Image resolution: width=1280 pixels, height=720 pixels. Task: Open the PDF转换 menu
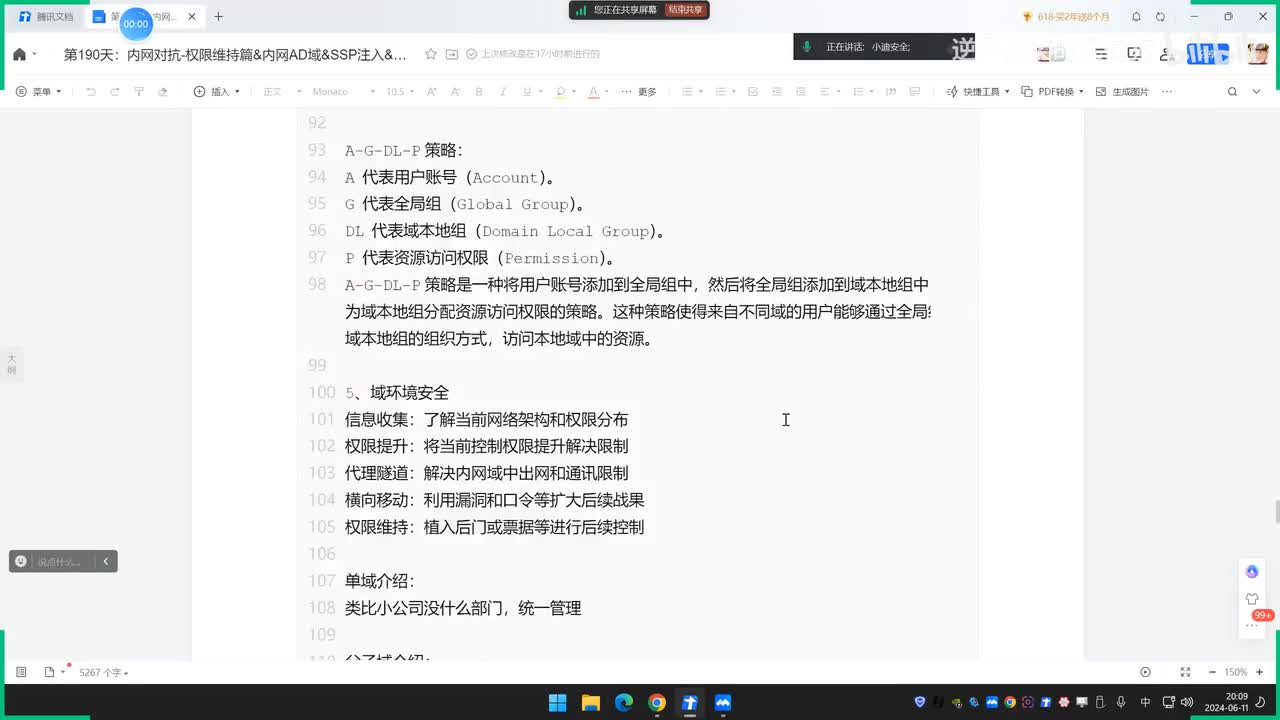coord(1054,91)
